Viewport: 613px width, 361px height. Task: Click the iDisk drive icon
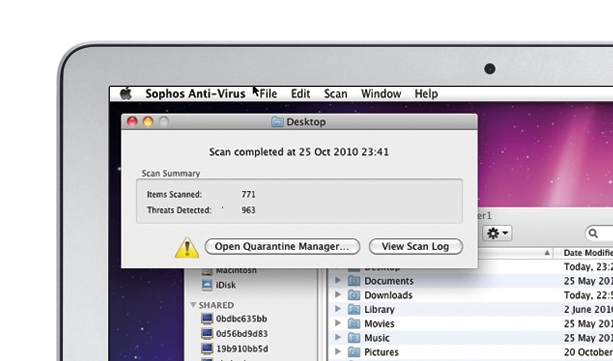pyautogui.click(x=207, y=285)
